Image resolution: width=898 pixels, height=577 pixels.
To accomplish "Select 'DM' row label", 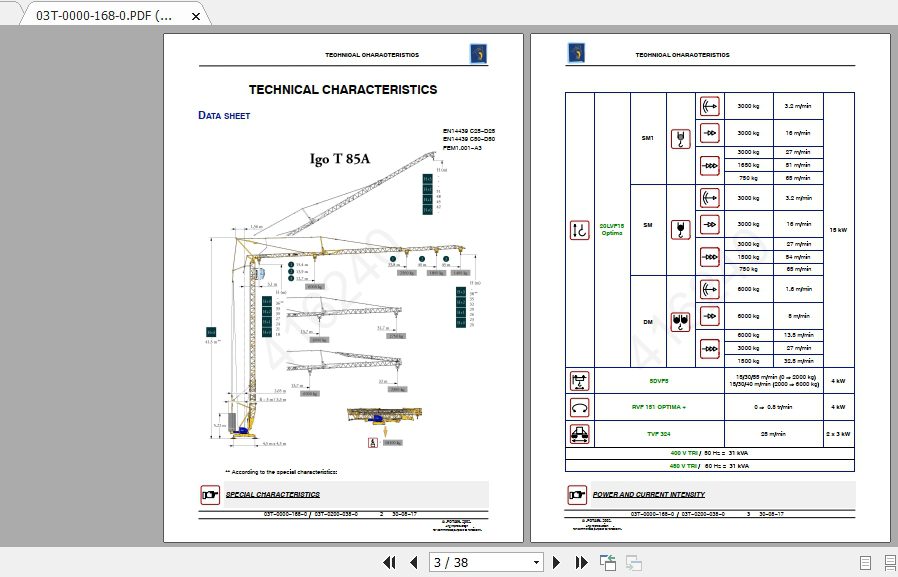I will click(648, 322).
